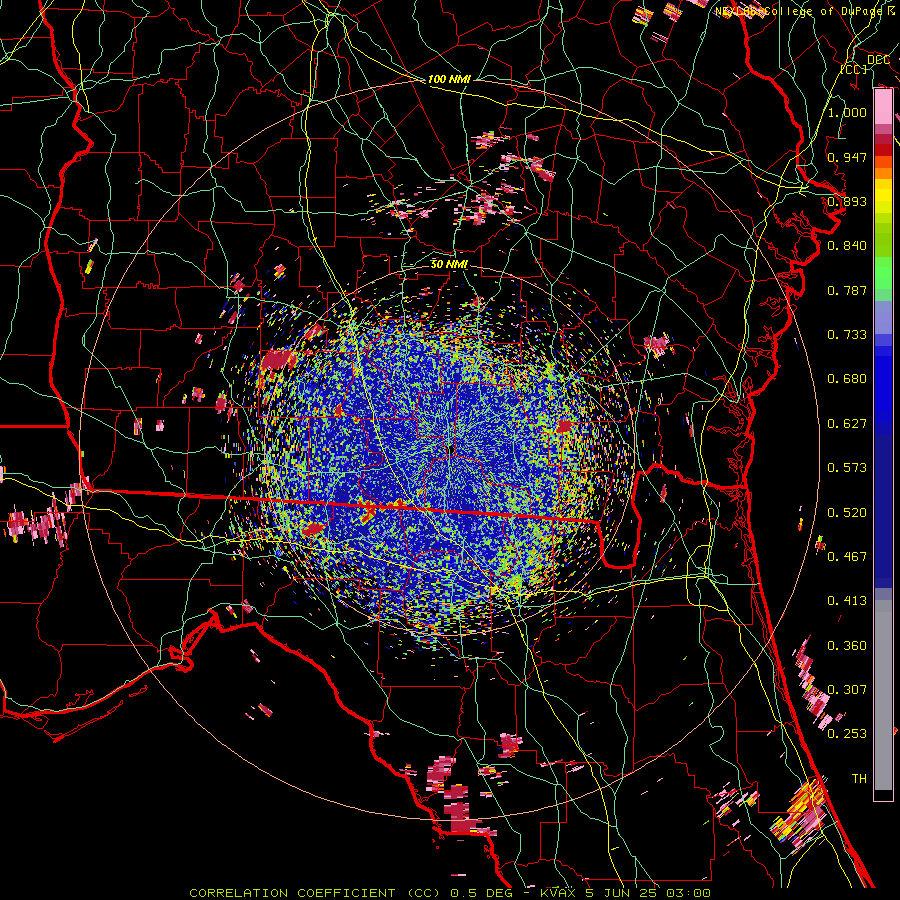This screenshot has height=900, width=900.
Task: Select the 0.627 legend value
Action: click(x=847, y=424)
